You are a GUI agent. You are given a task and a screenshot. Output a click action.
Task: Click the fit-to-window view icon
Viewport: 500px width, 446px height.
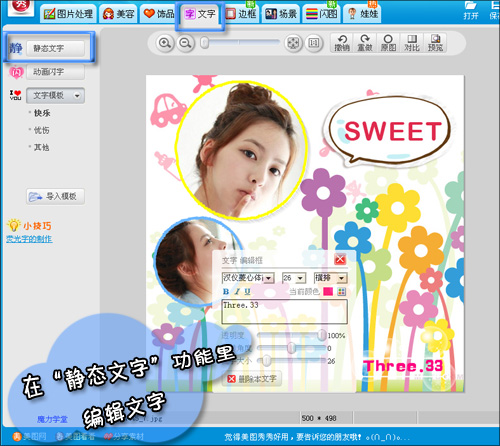click(x=293, y=43)
